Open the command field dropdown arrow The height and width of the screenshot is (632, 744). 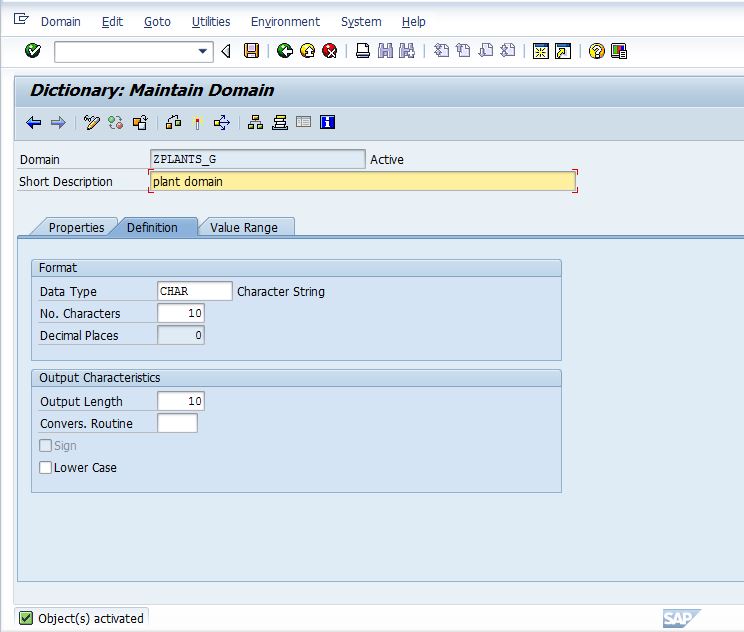point(203,51)
